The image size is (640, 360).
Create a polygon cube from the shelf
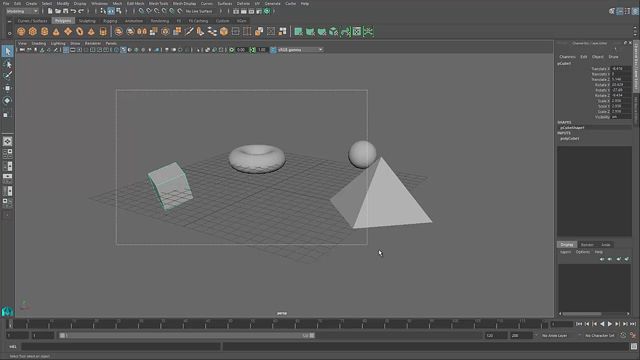pos(33,31)
